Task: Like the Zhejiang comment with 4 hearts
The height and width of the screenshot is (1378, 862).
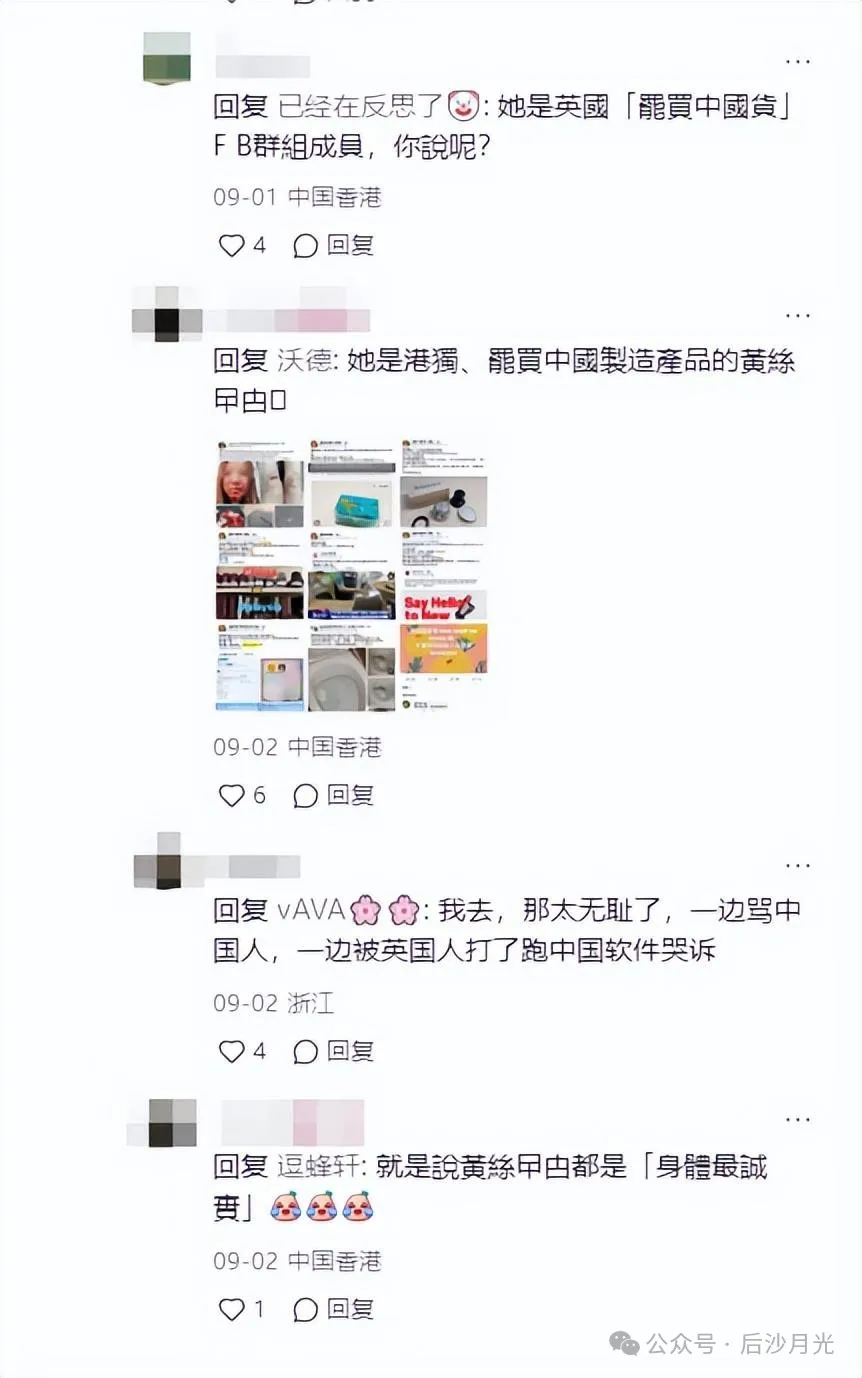Action: click(x=232, y=1051)
